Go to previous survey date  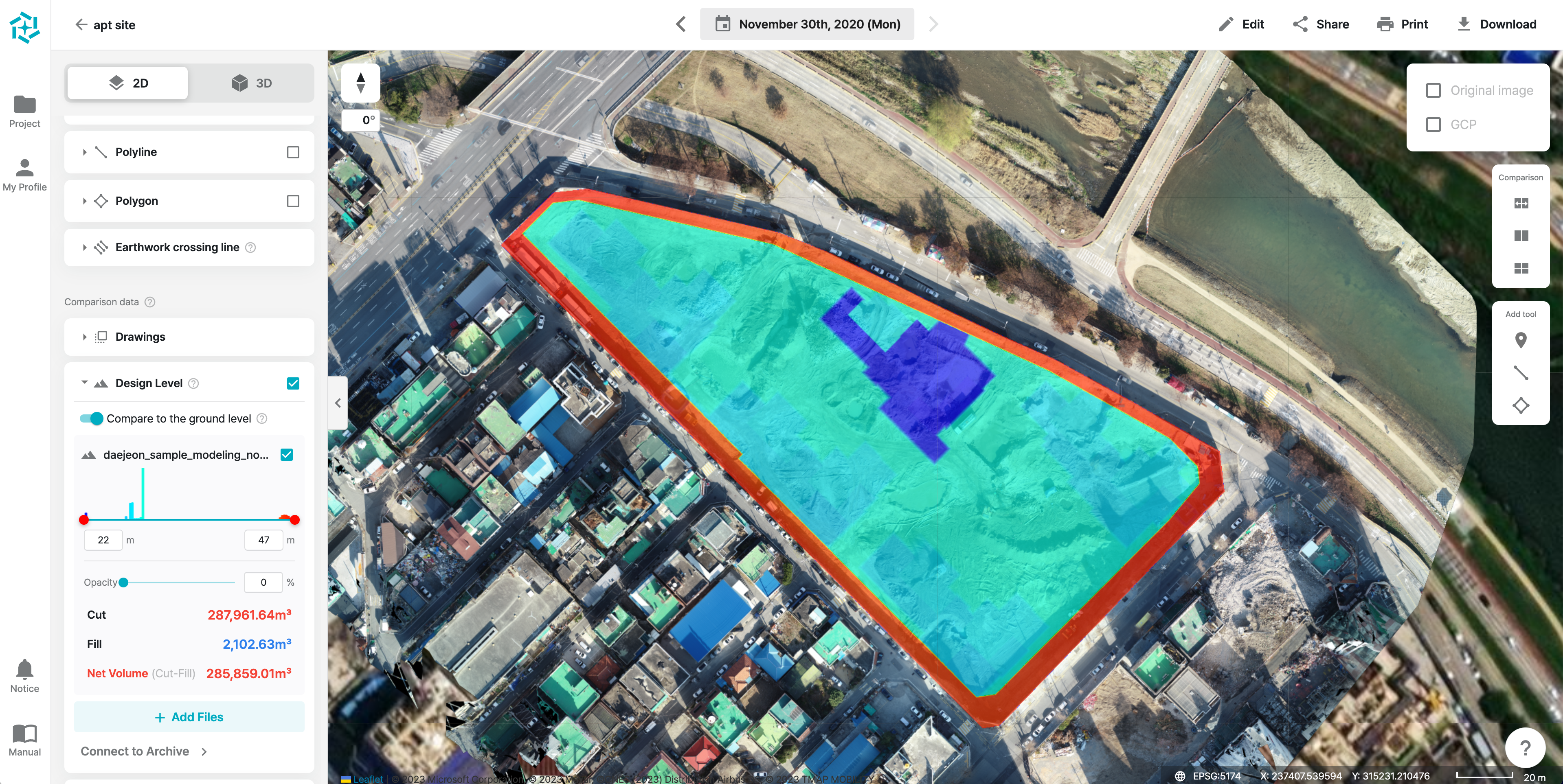tap(681, 24)
